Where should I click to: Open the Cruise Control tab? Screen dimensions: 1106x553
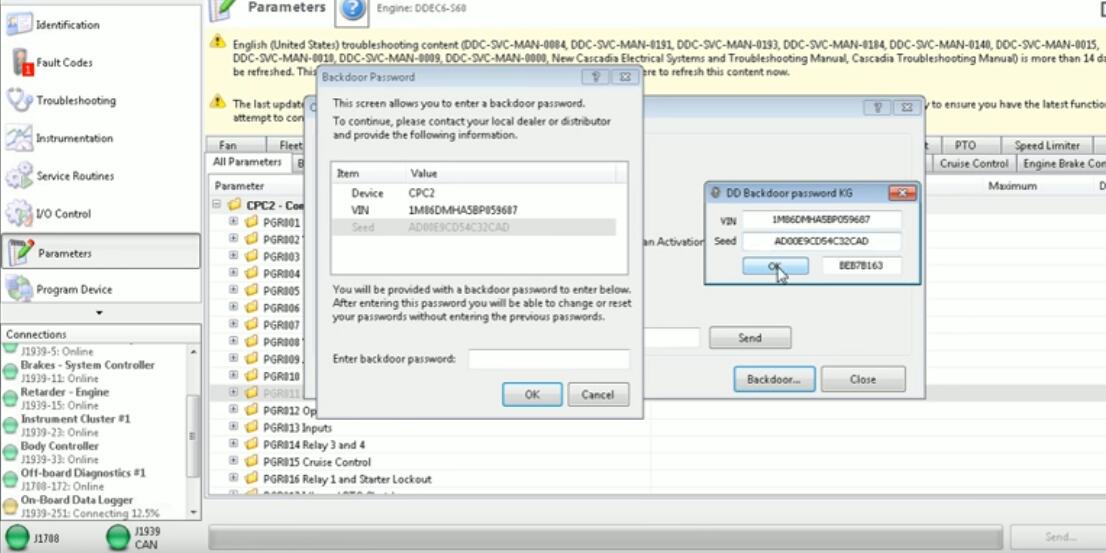(974, 164)
